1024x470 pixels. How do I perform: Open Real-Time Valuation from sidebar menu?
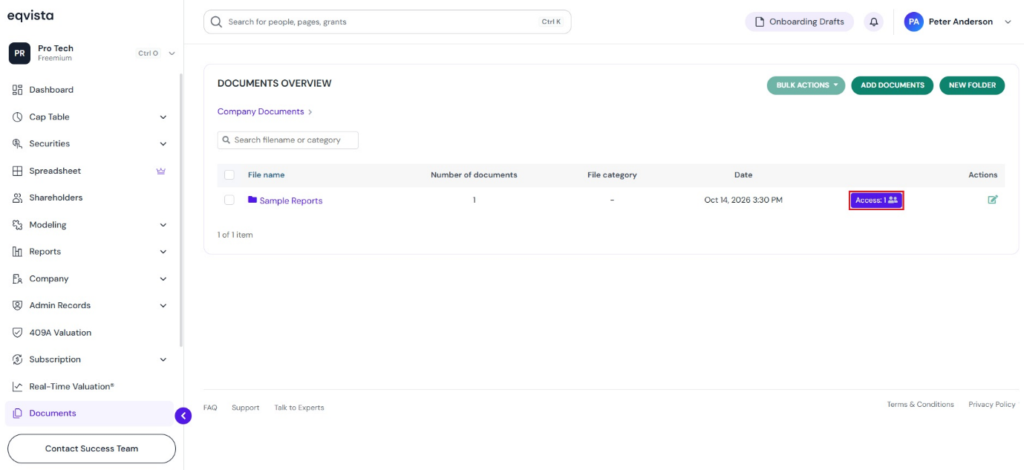[71, 386]
